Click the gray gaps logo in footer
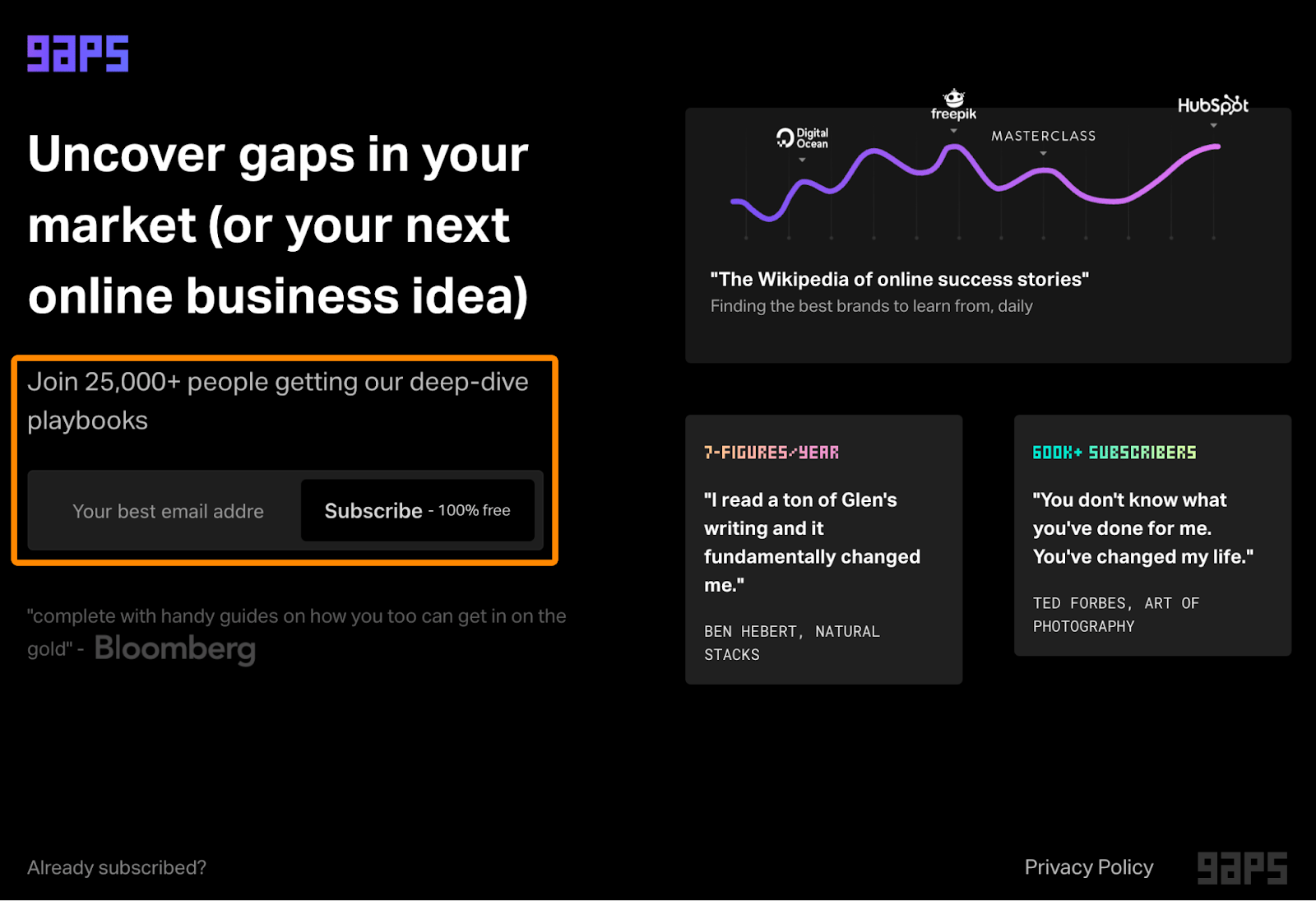This screenshot has width=1316, height=901. (x=1242, y=868)
